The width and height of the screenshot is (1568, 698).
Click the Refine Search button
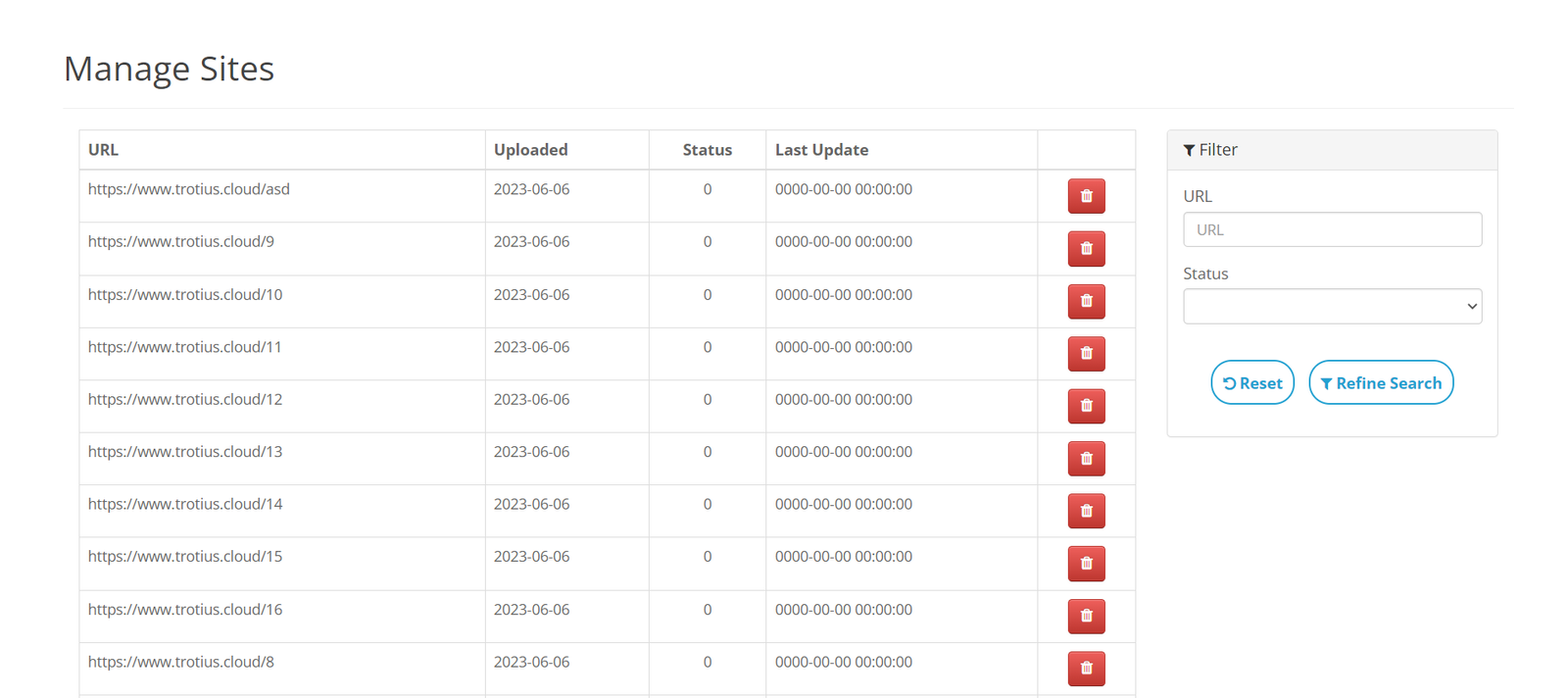(1381, 382)
